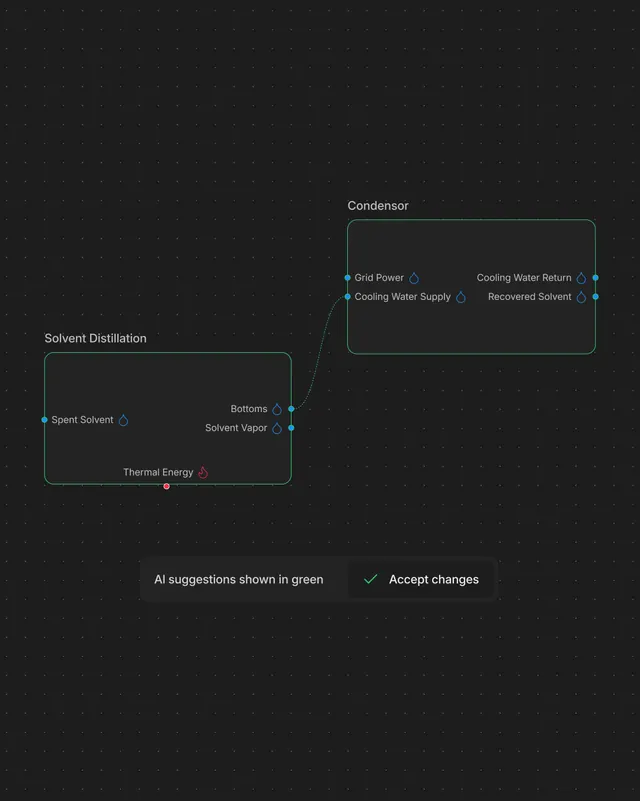The width and height of the screenshot is (640, 801).
Task: Click the flame icon beside Thermal Energy
Action: (203, 472)
